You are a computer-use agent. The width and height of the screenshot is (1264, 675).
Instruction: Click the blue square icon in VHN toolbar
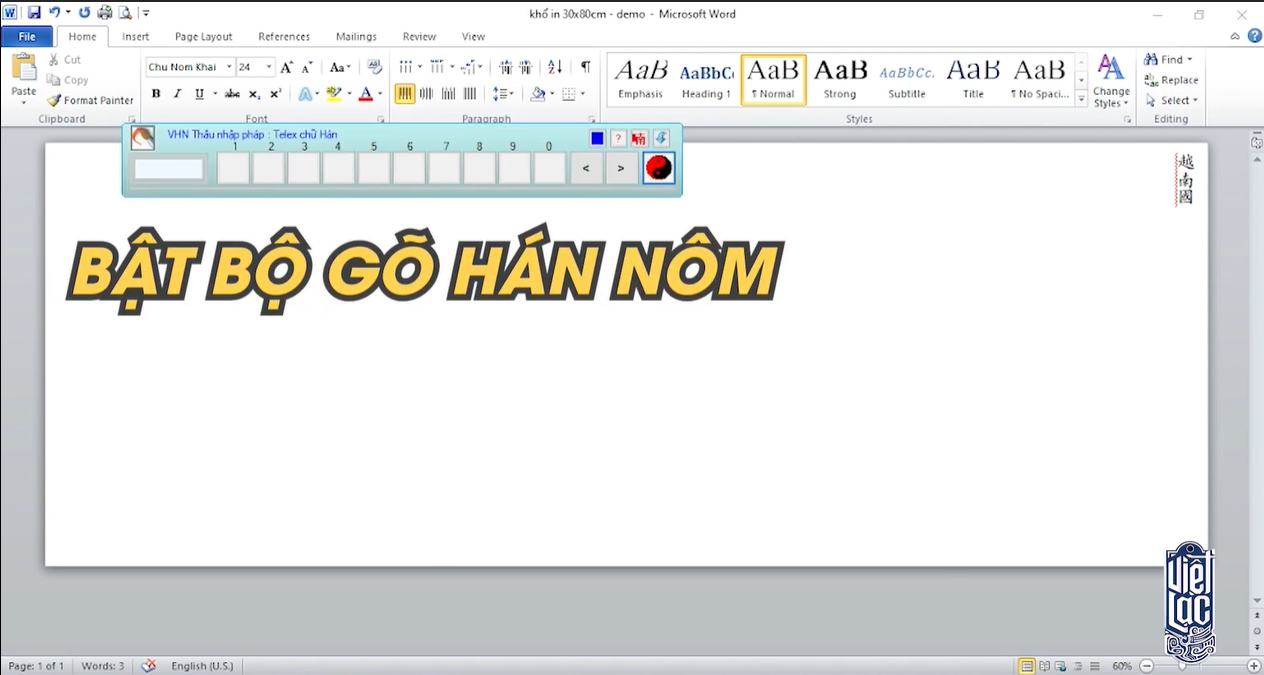(597, 138)
